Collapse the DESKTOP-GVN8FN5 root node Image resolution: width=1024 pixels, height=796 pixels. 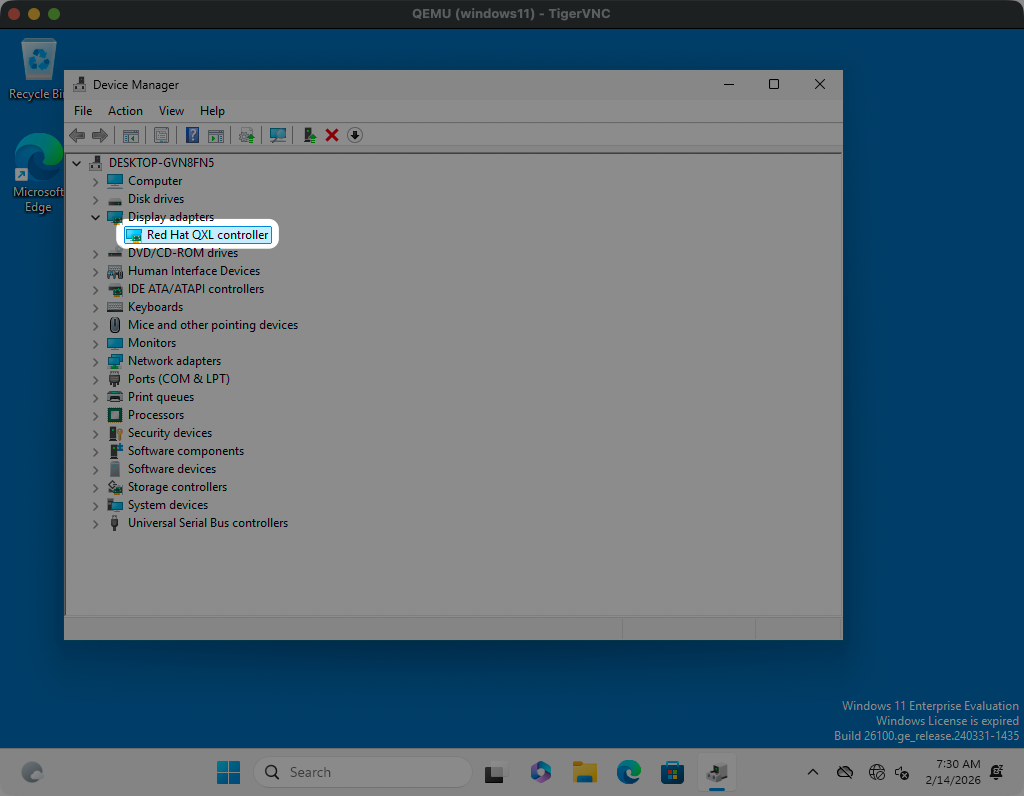tap(77, 163)
